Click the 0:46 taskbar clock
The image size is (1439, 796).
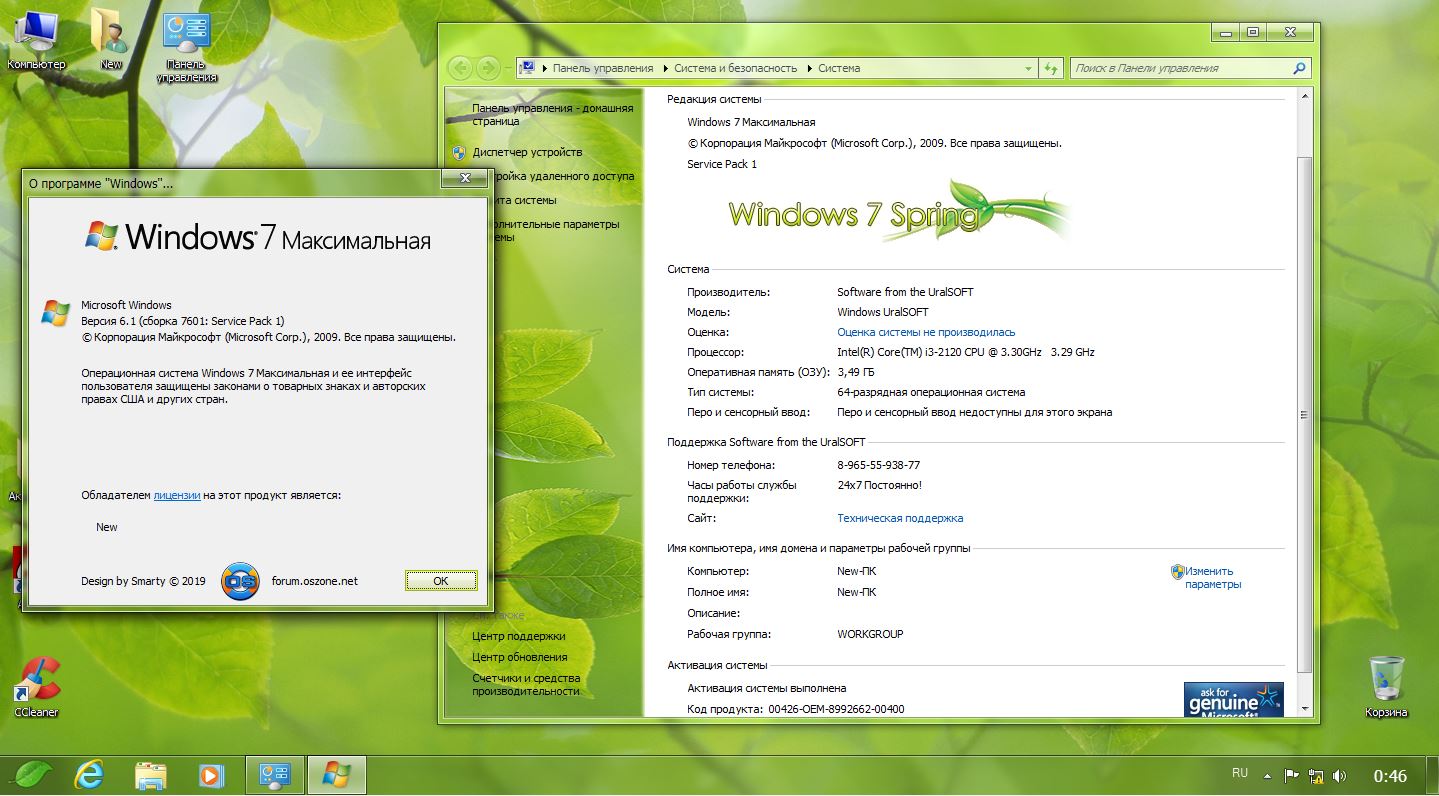(x=1390, y=776)
